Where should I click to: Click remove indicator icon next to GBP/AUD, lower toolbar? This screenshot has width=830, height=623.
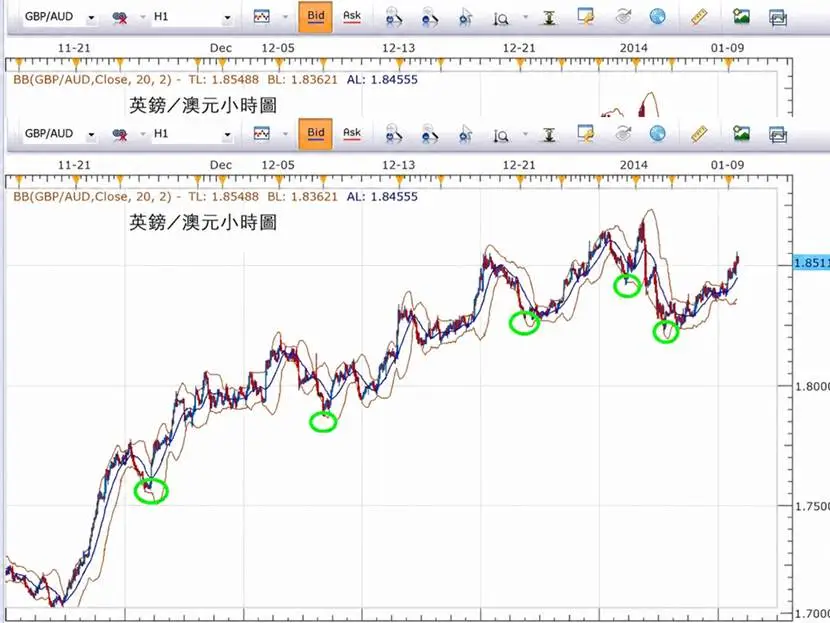(x=120, y=134)
